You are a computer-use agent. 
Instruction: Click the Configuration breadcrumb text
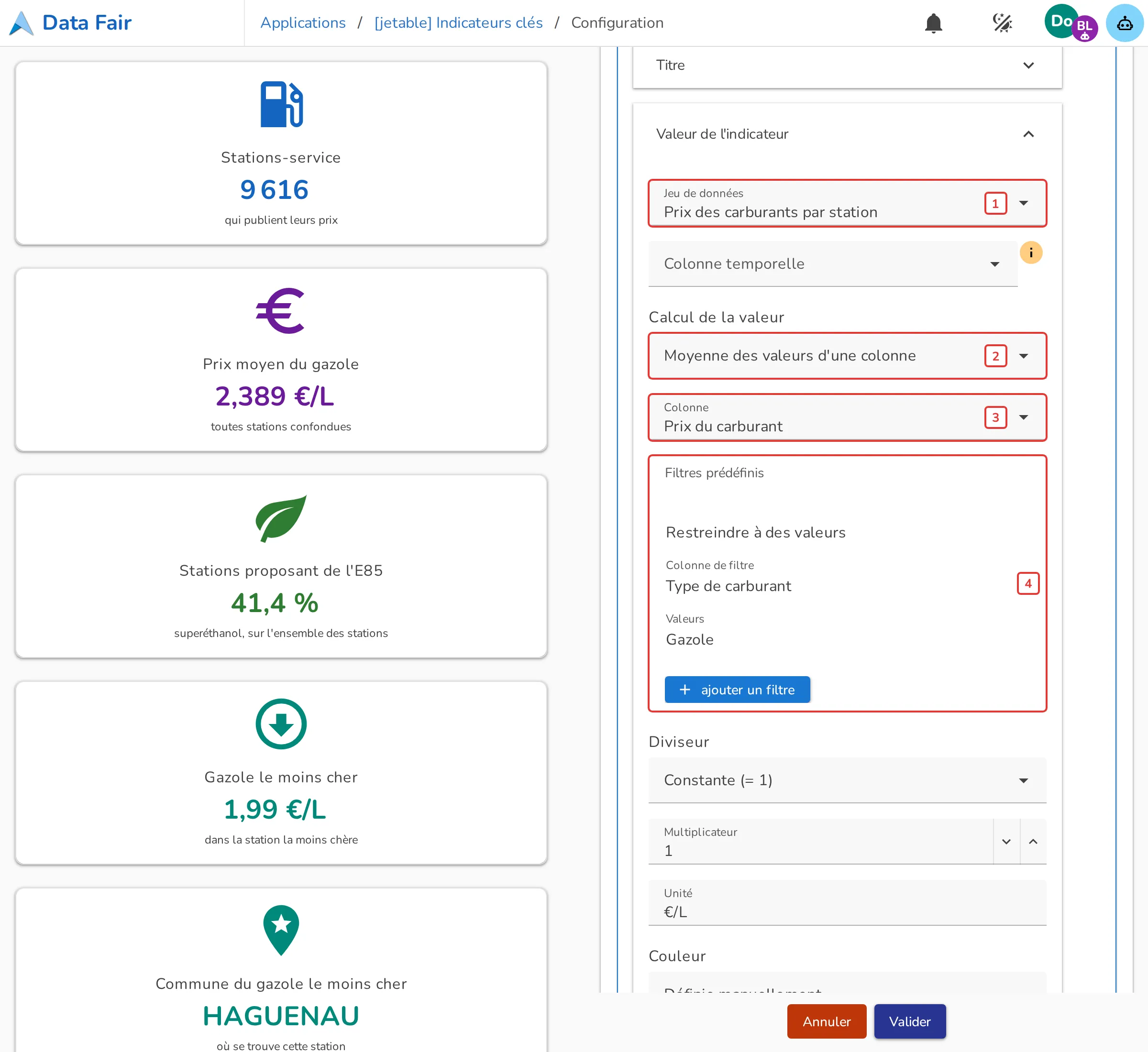pyautogui.click(x=617, y=23)
